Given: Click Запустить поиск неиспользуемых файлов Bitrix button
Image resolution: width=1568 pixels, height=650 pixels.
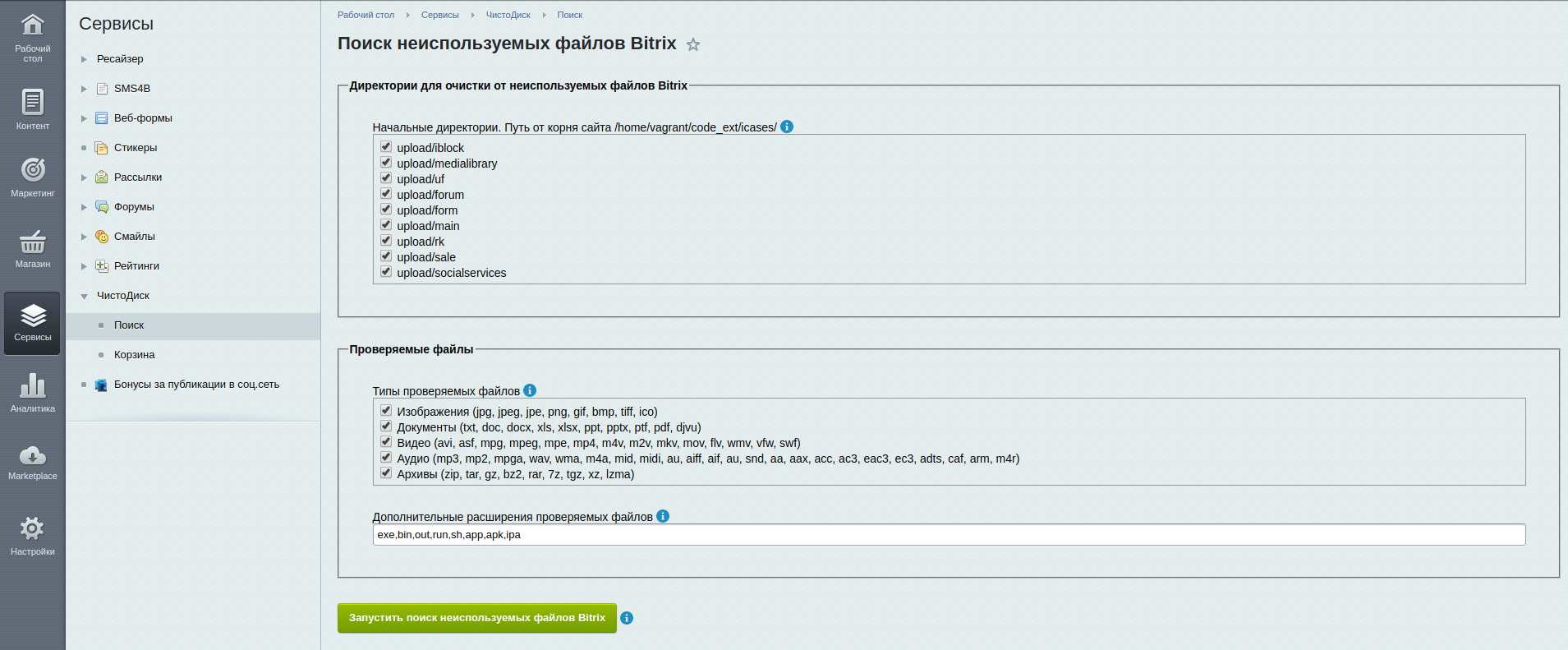Looking at the screenshot, I should (476, 618).
